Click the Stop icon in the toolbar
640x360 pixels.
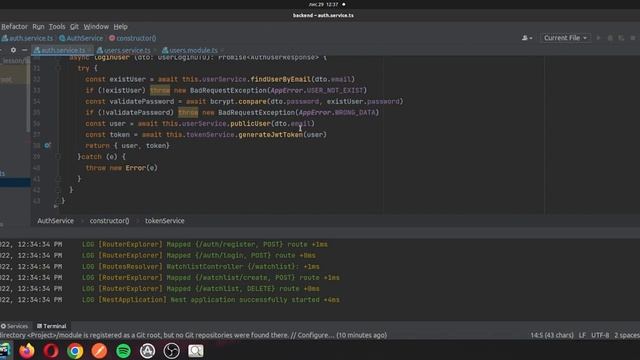(x=633, y=38)
